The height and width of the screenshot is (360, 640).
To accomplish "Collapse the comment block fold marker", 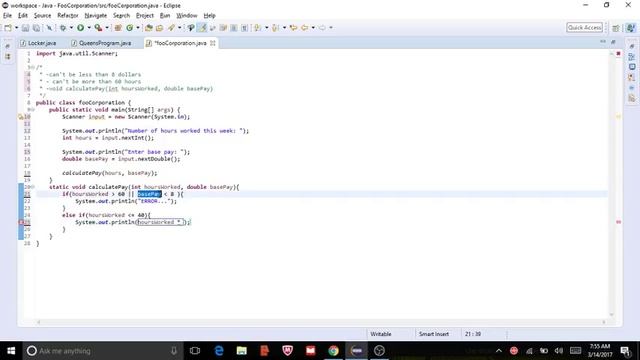I will [x=33, y=67].
